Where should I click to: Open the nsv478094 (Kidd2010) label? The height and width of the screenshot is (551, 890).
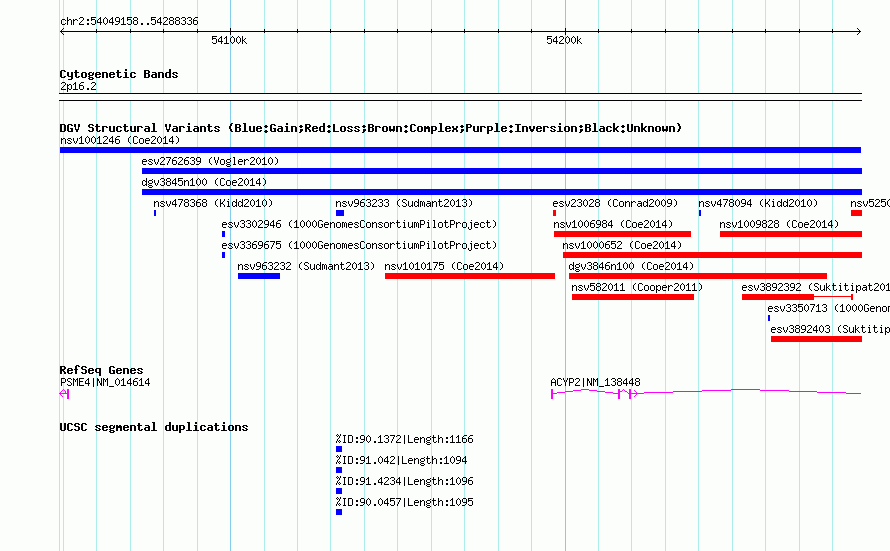click(758, 203)
